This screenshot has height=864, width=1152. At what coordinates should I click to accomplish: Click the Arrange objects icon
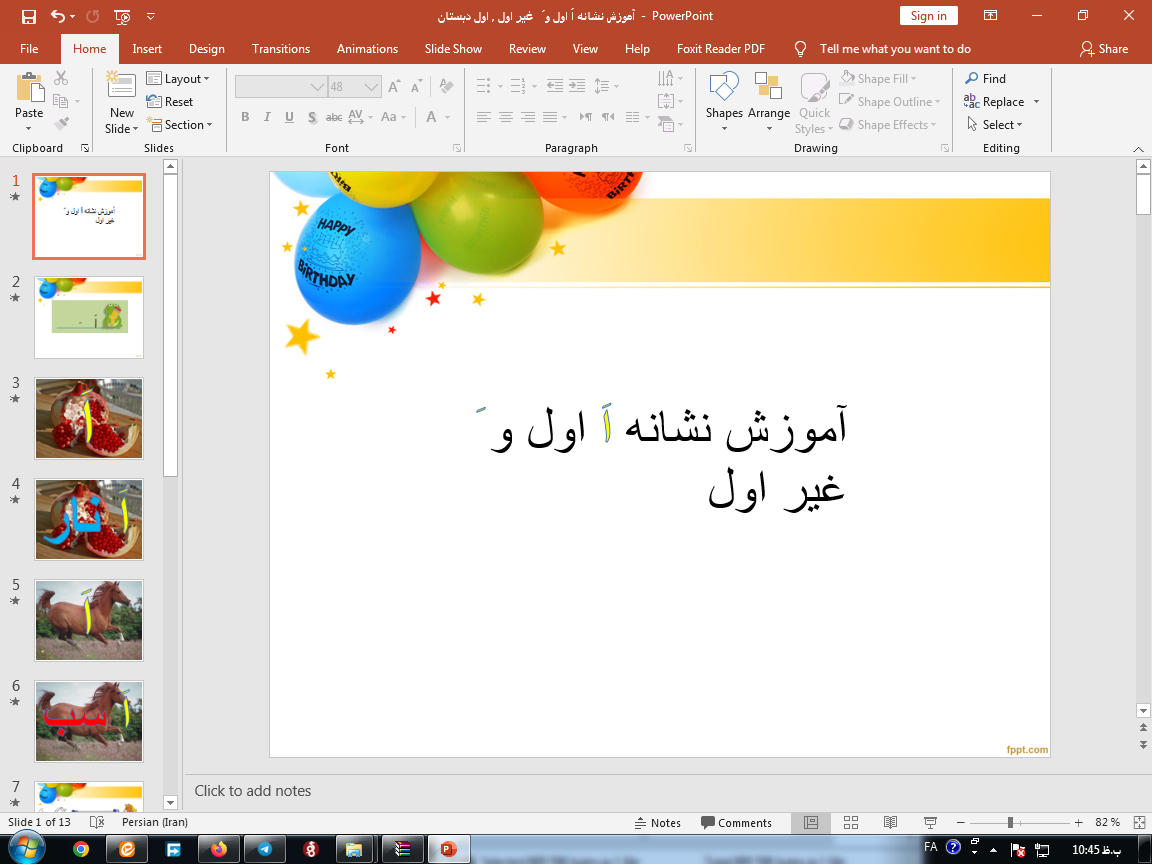[768, 86]
